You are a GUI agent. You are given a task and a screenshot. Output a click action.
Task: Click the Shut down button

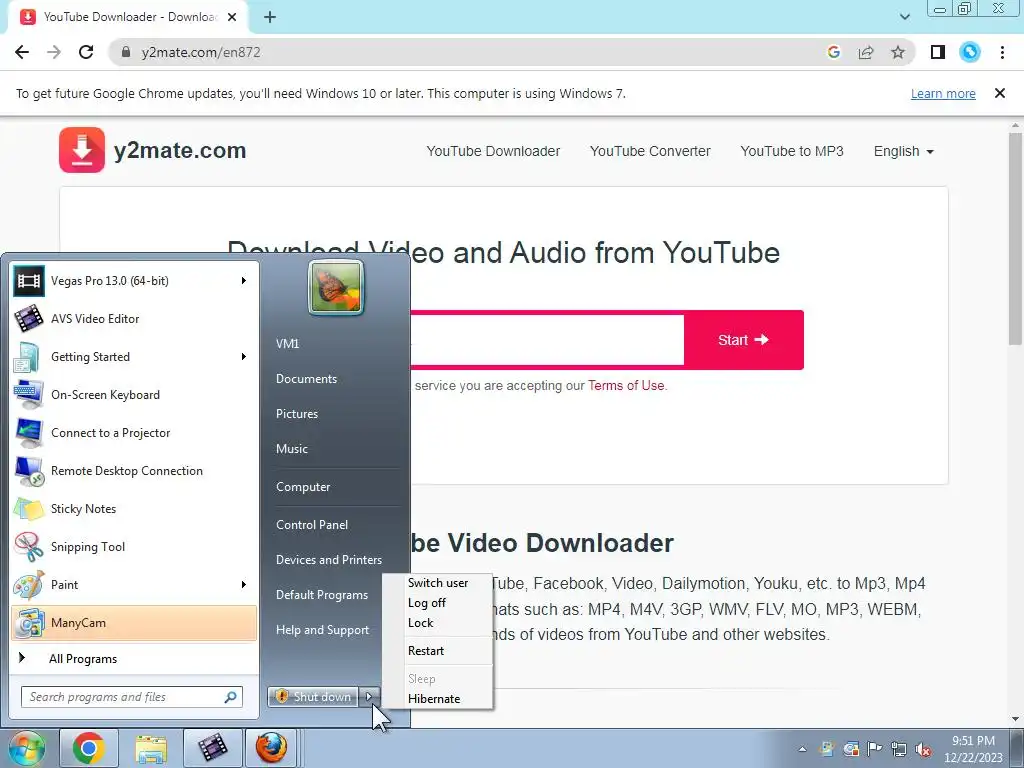[313, 697]
